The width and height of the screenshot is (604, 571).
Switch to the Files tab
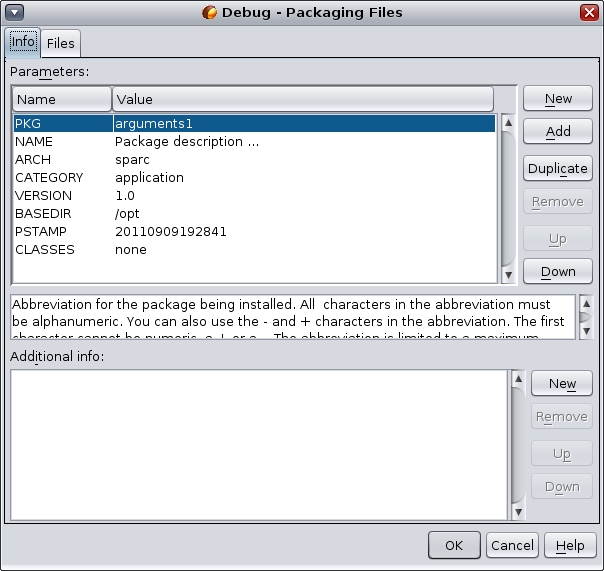60,43
